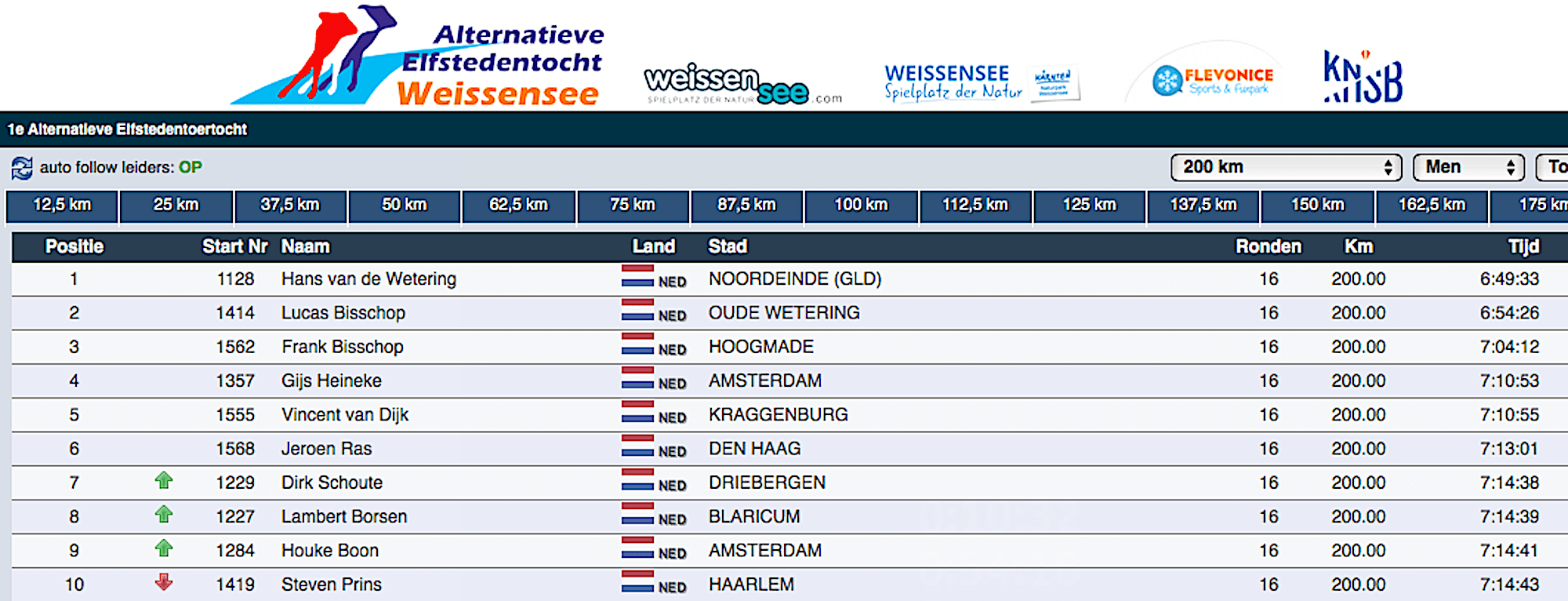This screenshot has height=601, width=1568.
Task: Click the Naam column header
Action: pos(306,247)
